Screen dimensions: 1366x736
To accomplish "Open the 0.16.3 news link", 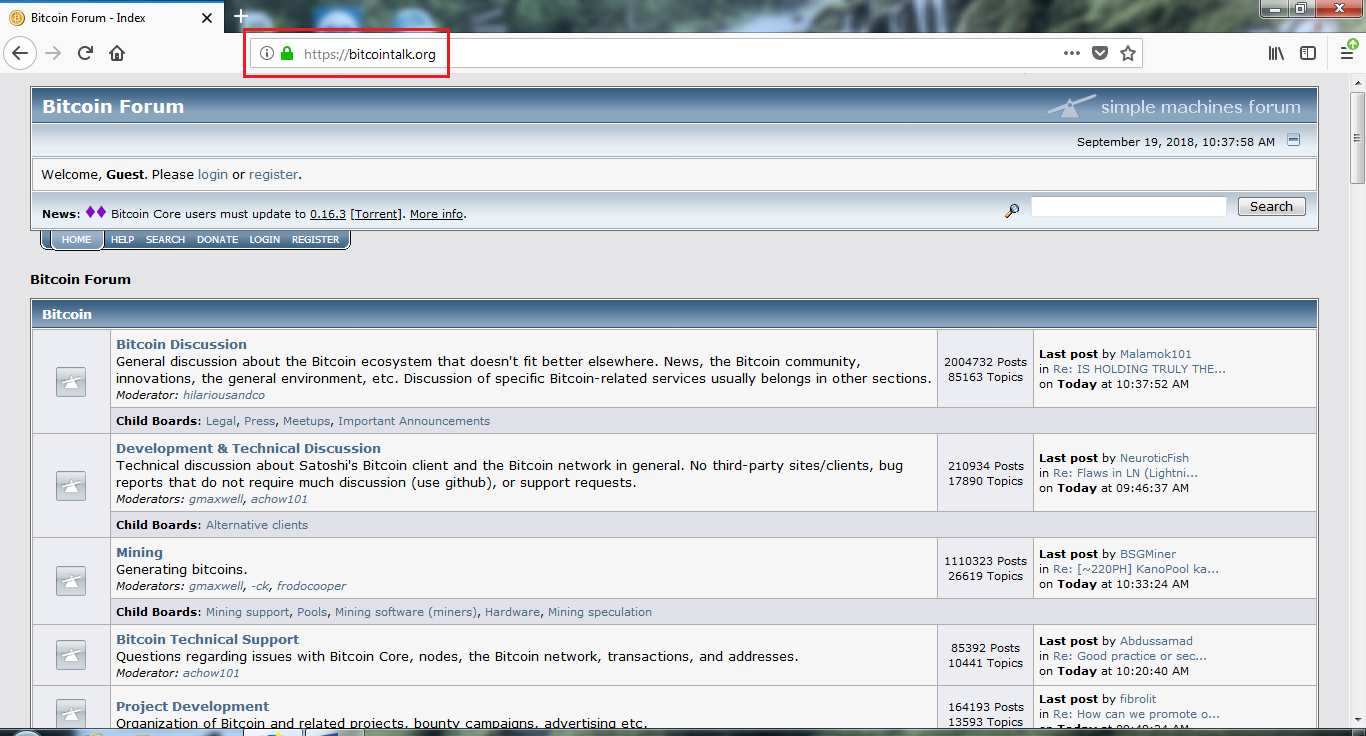I will click(328, 214).
